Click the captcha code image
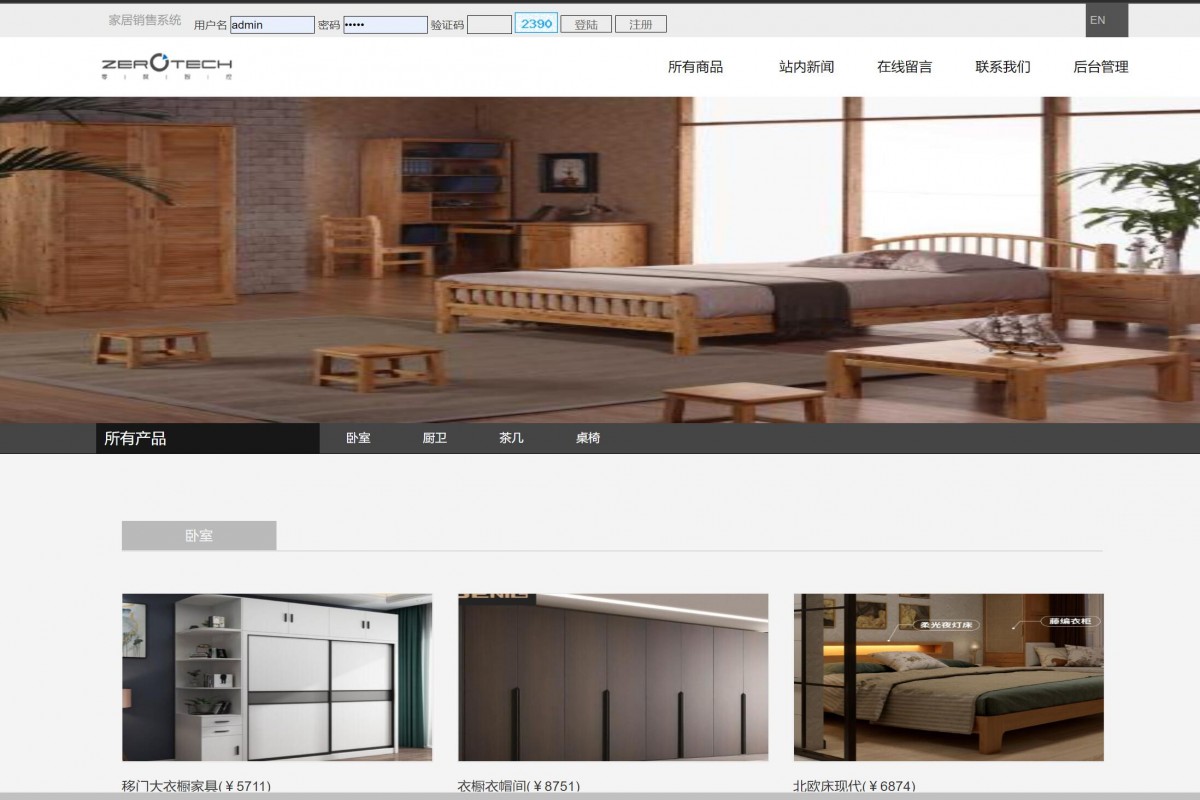Viewport: 1200px width, 800px height. (x=536, y=24)
